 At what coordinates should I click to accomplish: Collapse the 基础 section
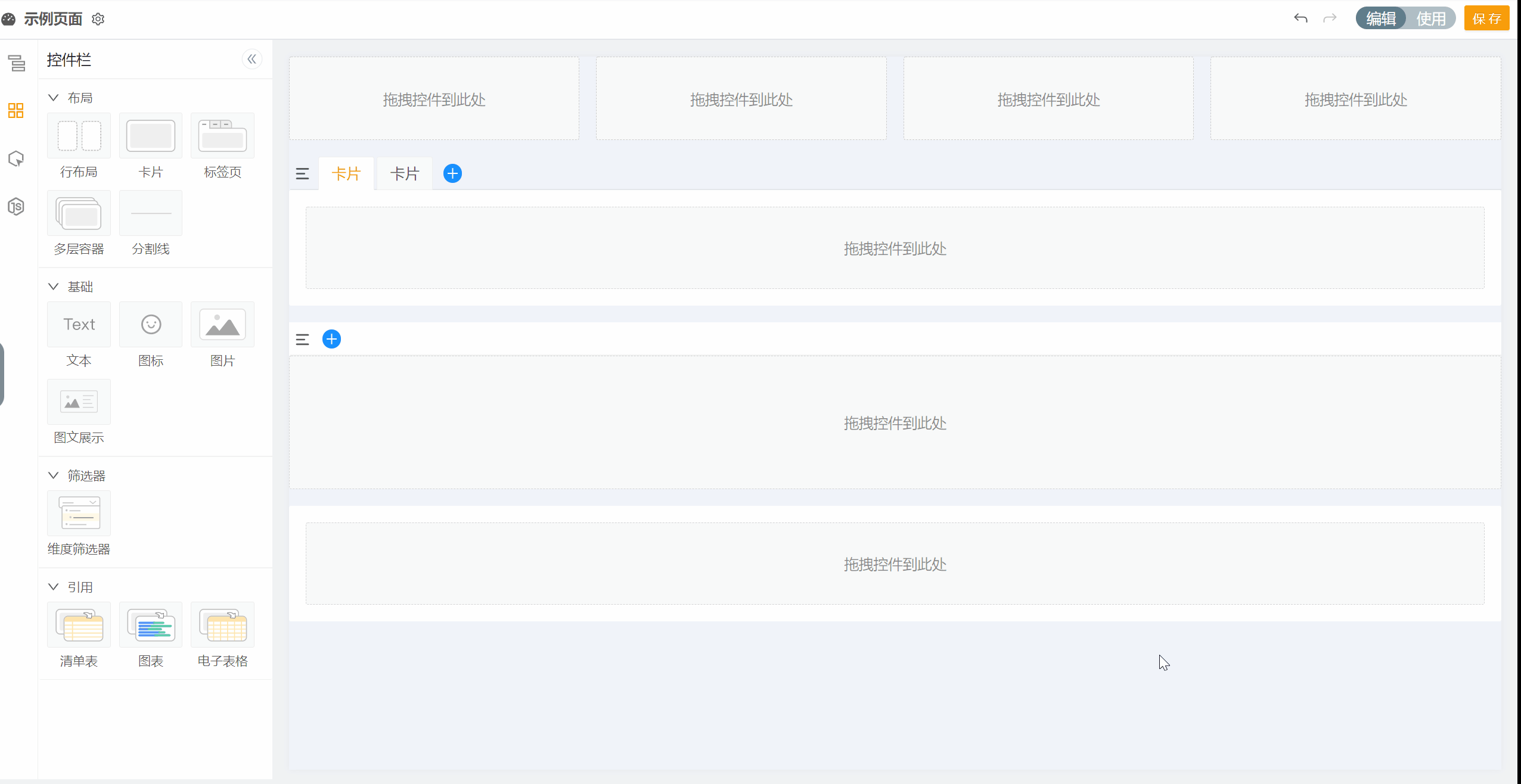point(54,287)
